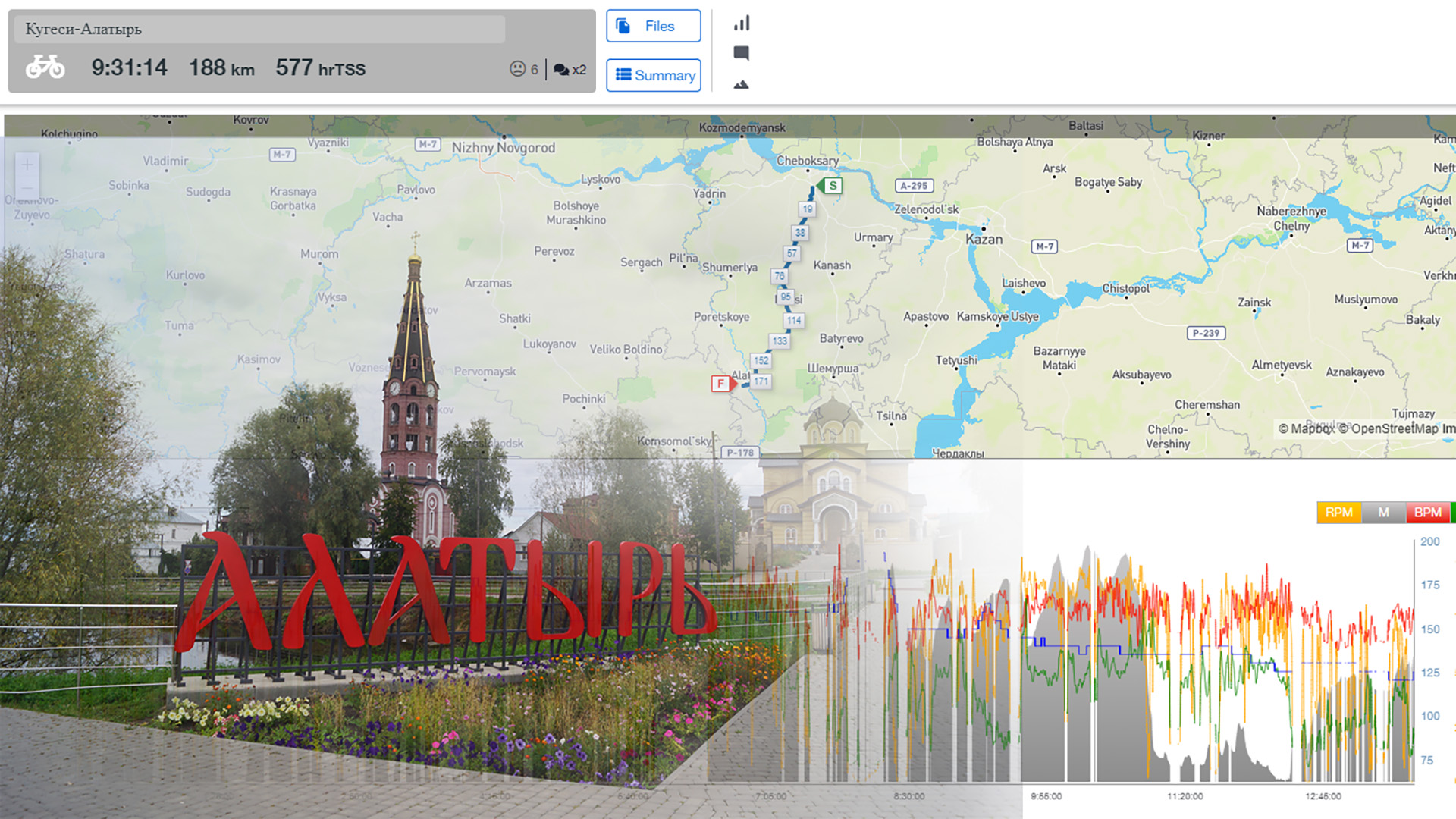This screenshot has height=819, width=1456.
Task: Edit the Кугеси-Алатырь workout title field
Action: (258, 30)
